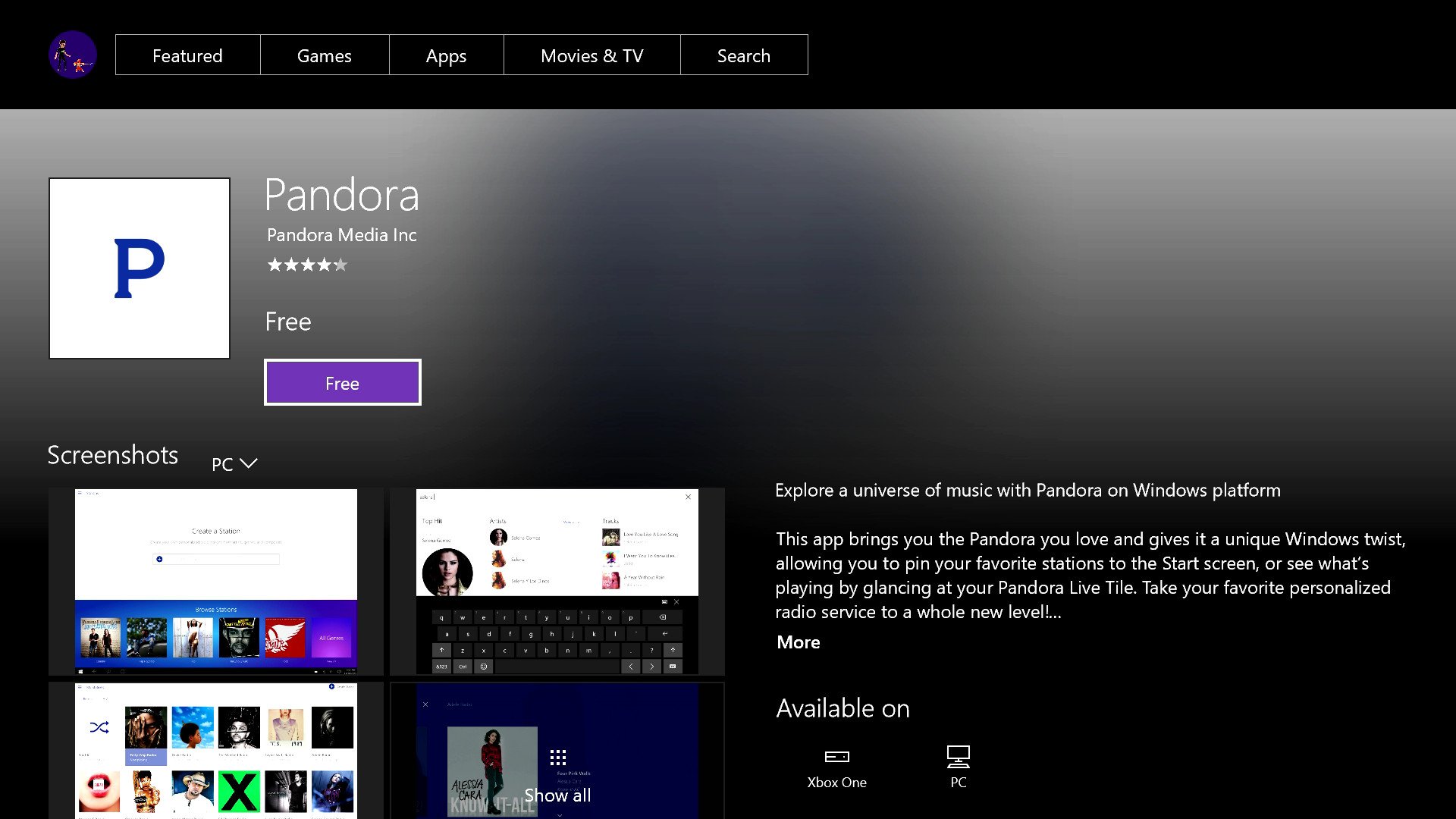Open the album grid screenshot
The image size is (1456, 819).
click(x=216, y=751)
